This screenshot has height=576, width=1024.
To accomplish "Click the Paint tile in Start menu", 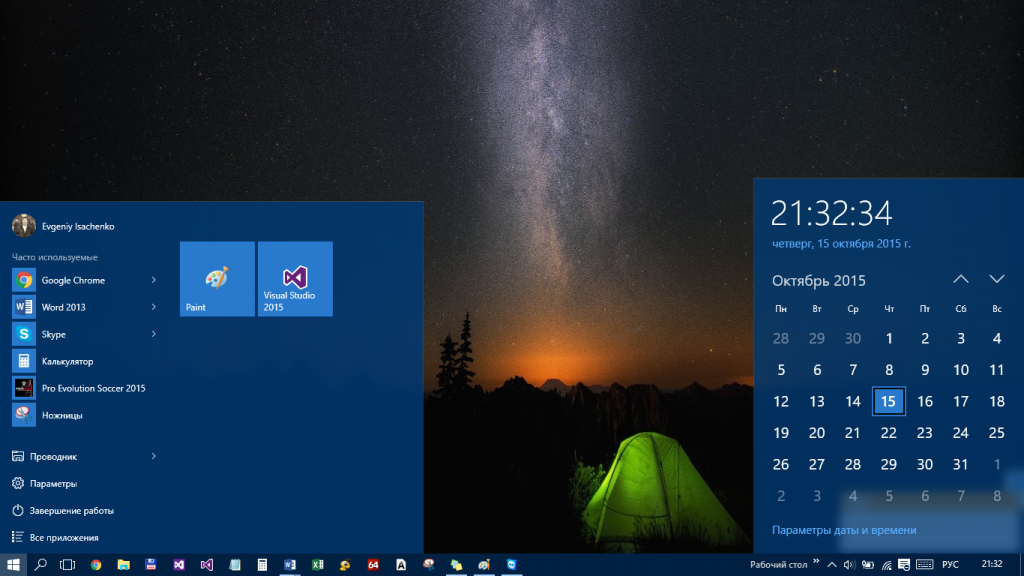I will coord(217,279).
